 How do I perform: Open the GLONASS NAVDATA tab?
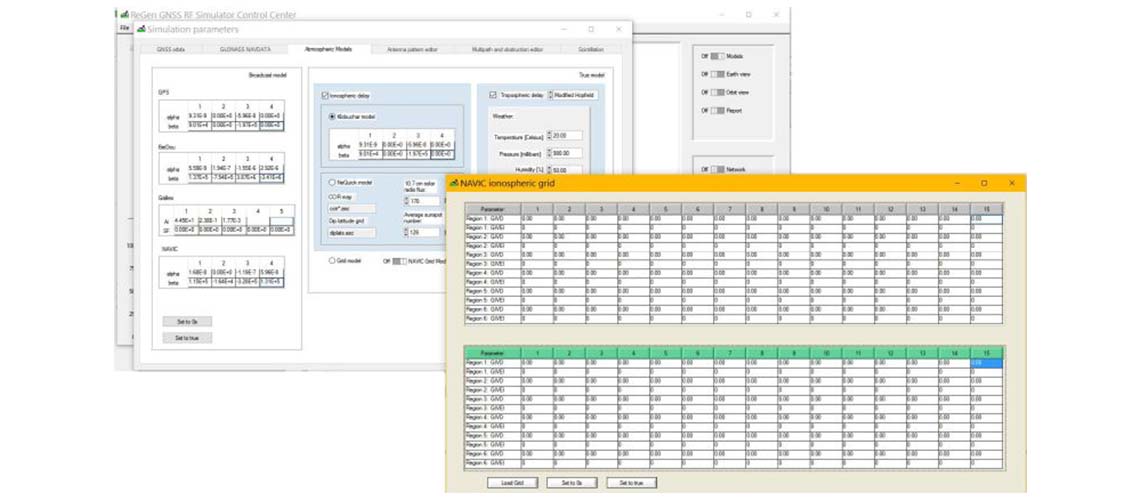pos(245,49)
